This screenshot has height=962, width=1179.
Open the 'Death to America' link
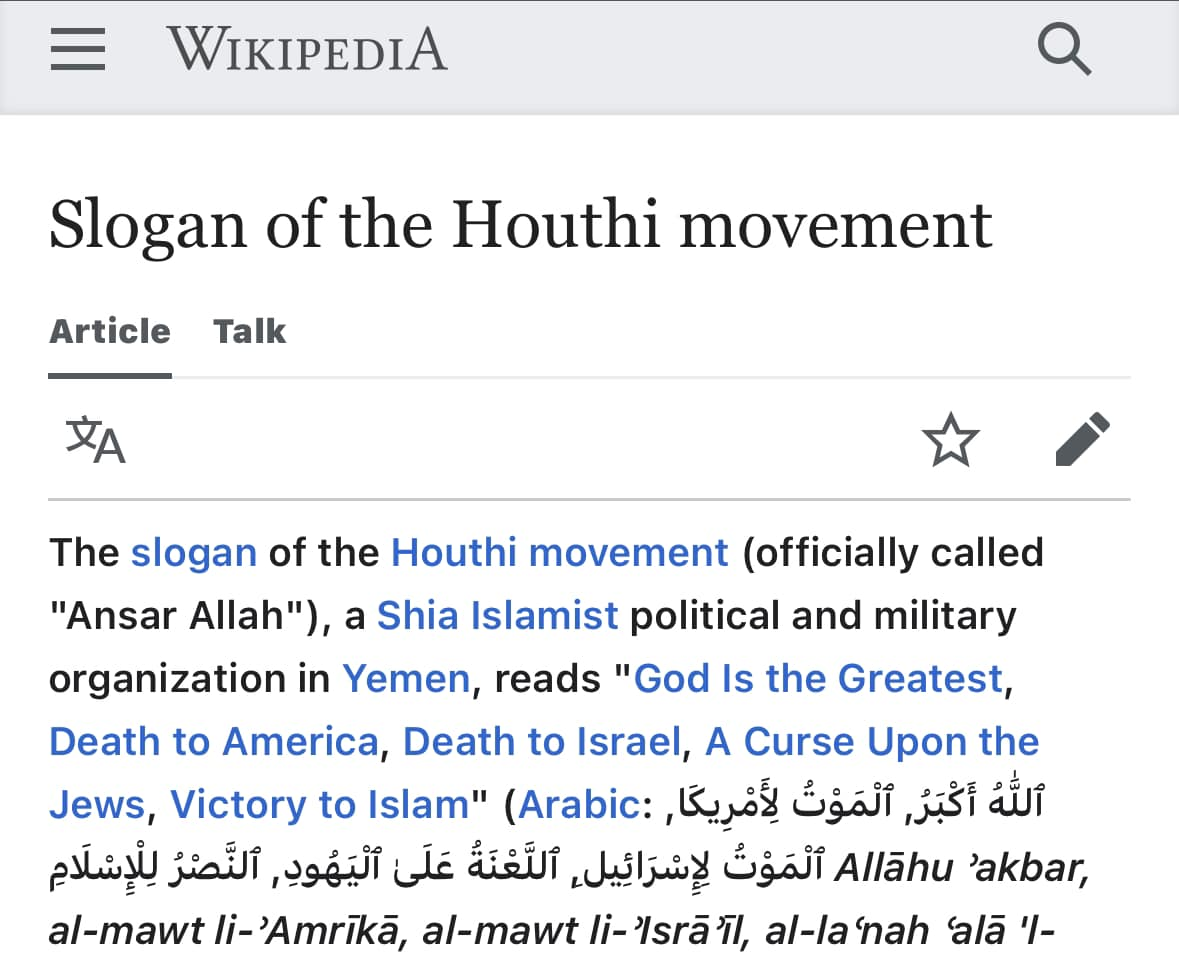[x=214, y=742]
